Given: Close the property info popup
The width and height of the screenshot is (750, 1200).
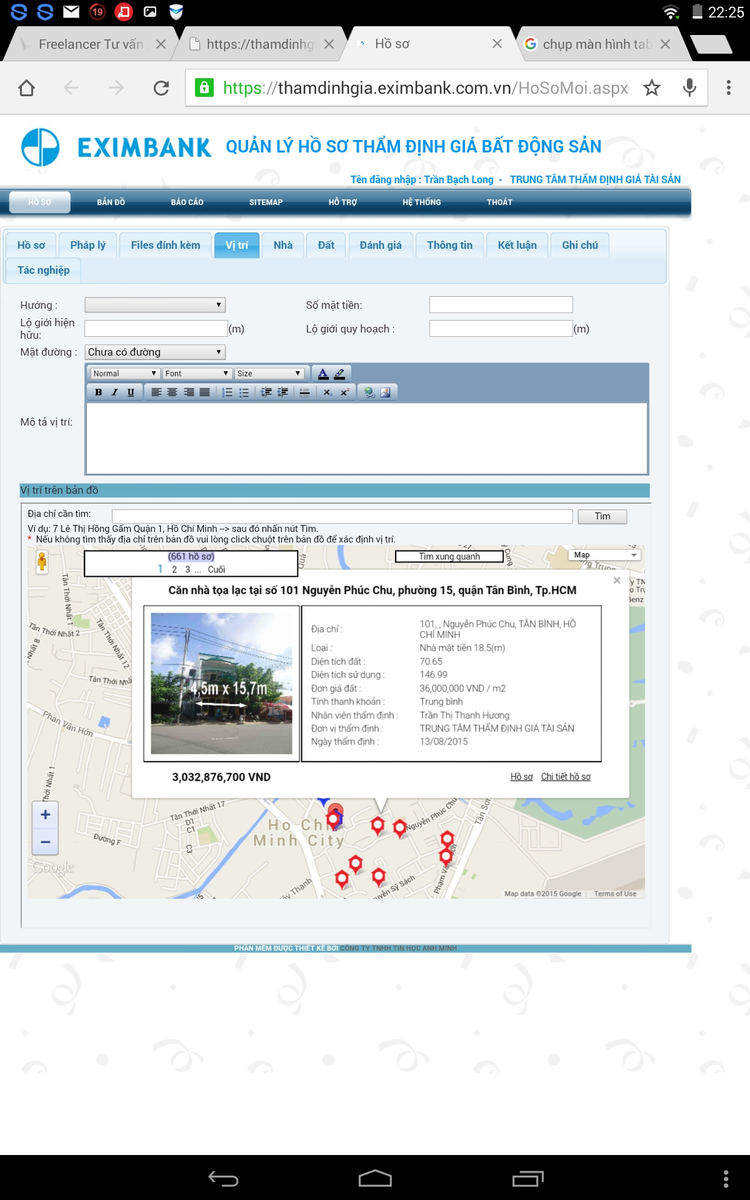Looking at the screenshot, I should click(x=617, y=580).
